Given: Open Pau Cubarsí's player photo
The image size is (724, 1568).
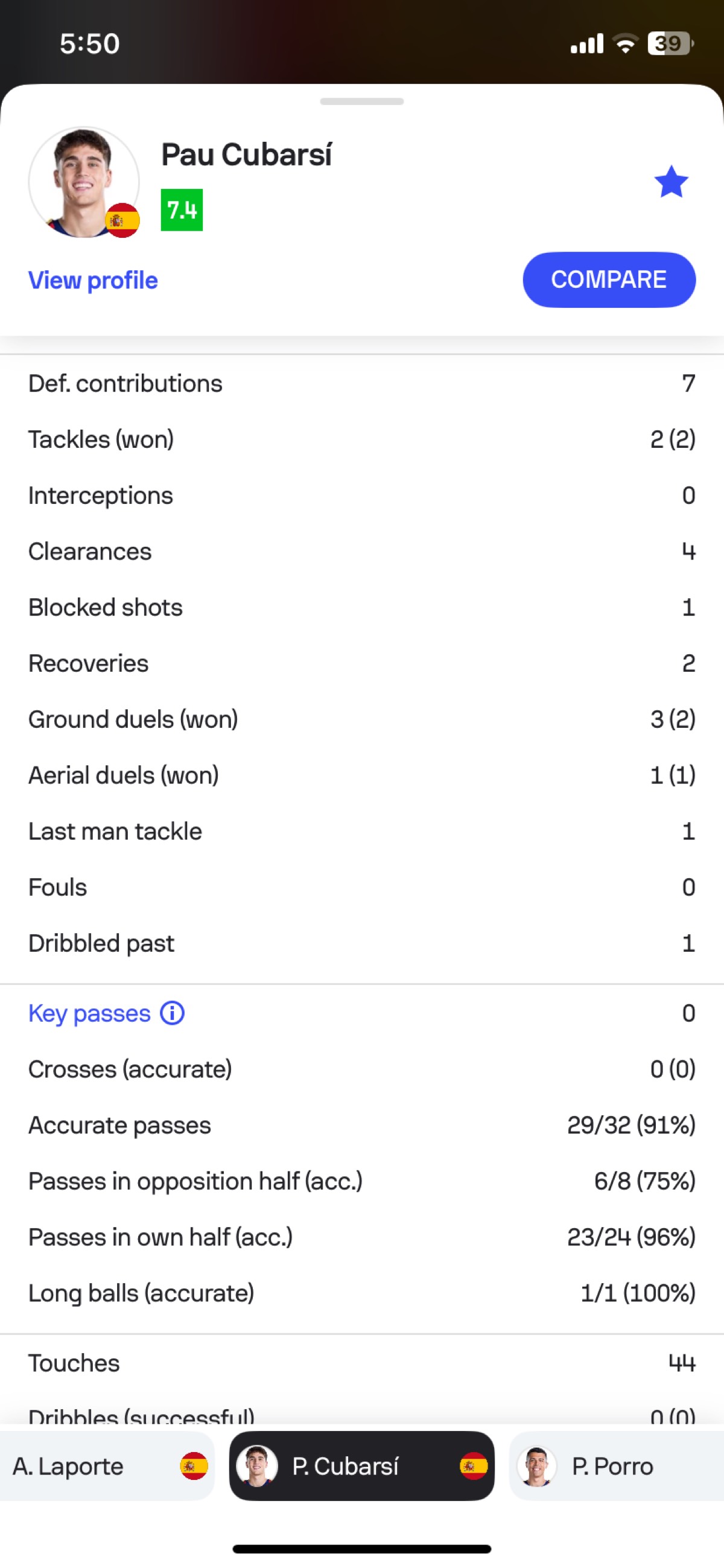Looking at the screenshot, I should click(84, 182).
